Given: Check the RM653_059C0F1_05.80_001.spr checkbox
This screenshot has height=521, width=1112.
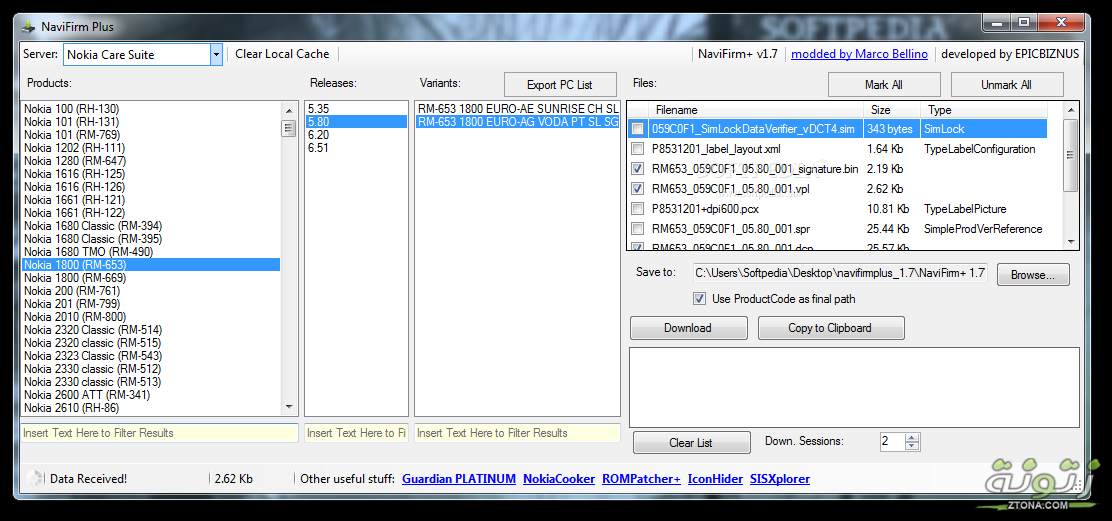Looking at the screenshot, I should click(638, 229).
